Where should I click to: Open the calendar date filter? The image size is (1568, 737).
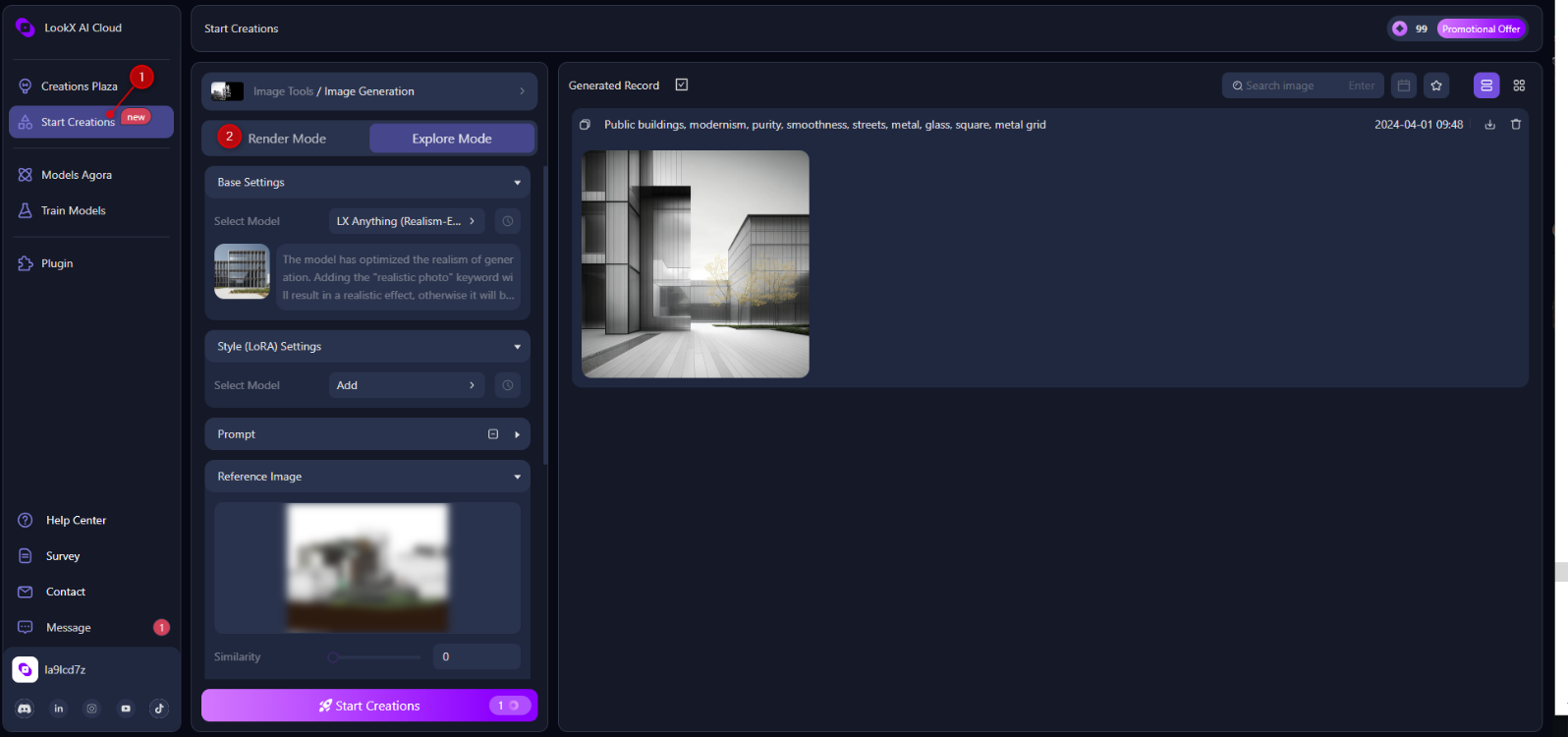click(x=1404, y=85)
